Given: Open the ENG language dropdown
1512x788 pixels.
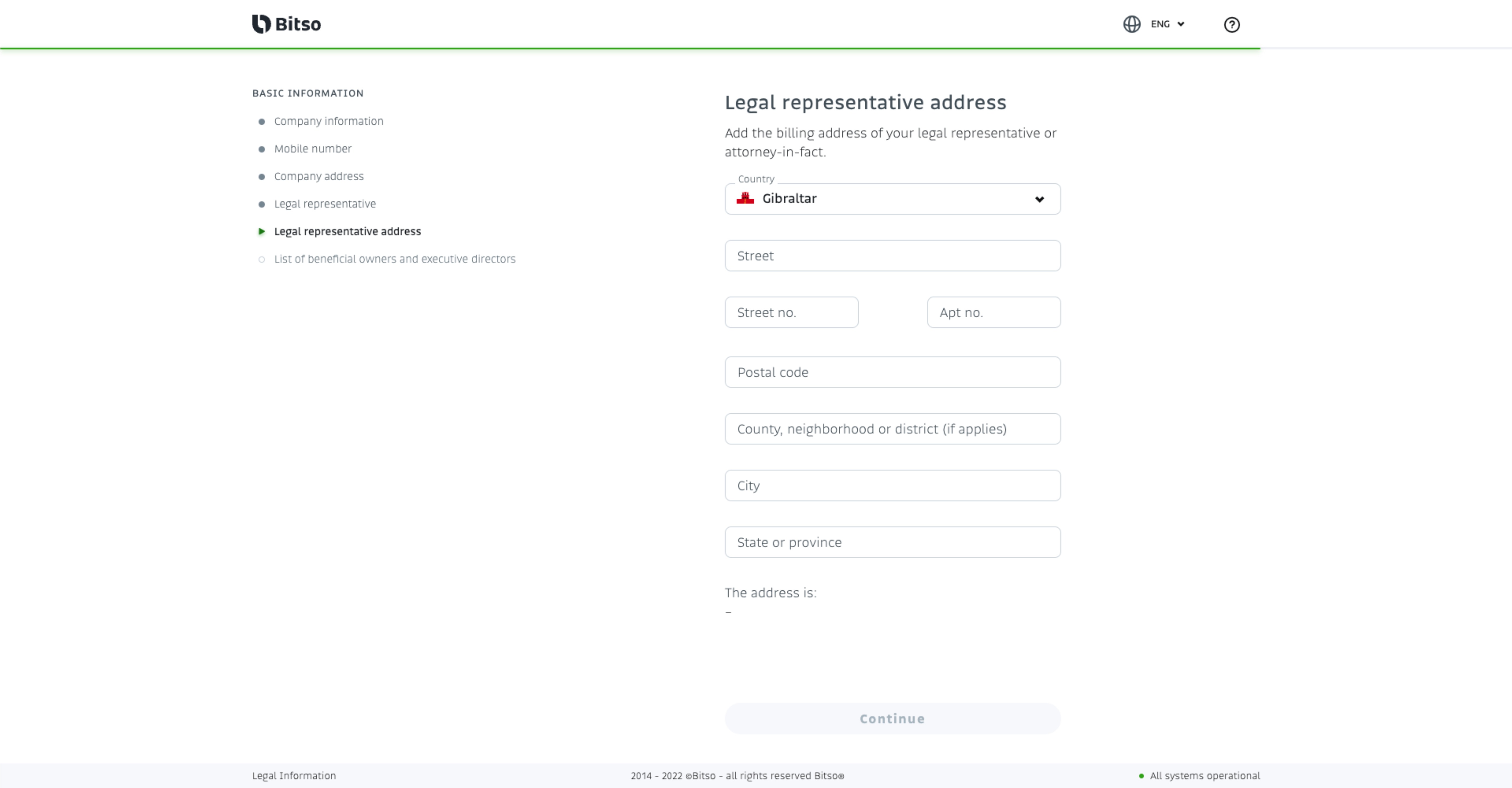Looking at the screenshot, I should coord(1168,24).
